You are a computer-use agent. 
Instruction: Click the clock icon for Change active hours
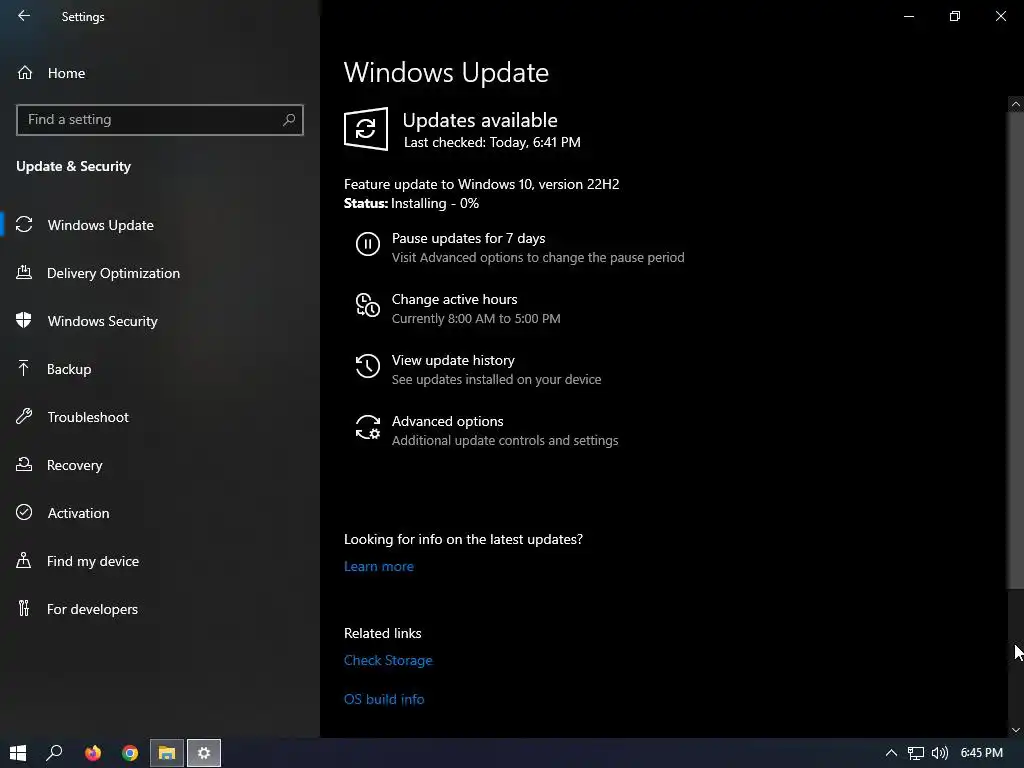point(368,305)
